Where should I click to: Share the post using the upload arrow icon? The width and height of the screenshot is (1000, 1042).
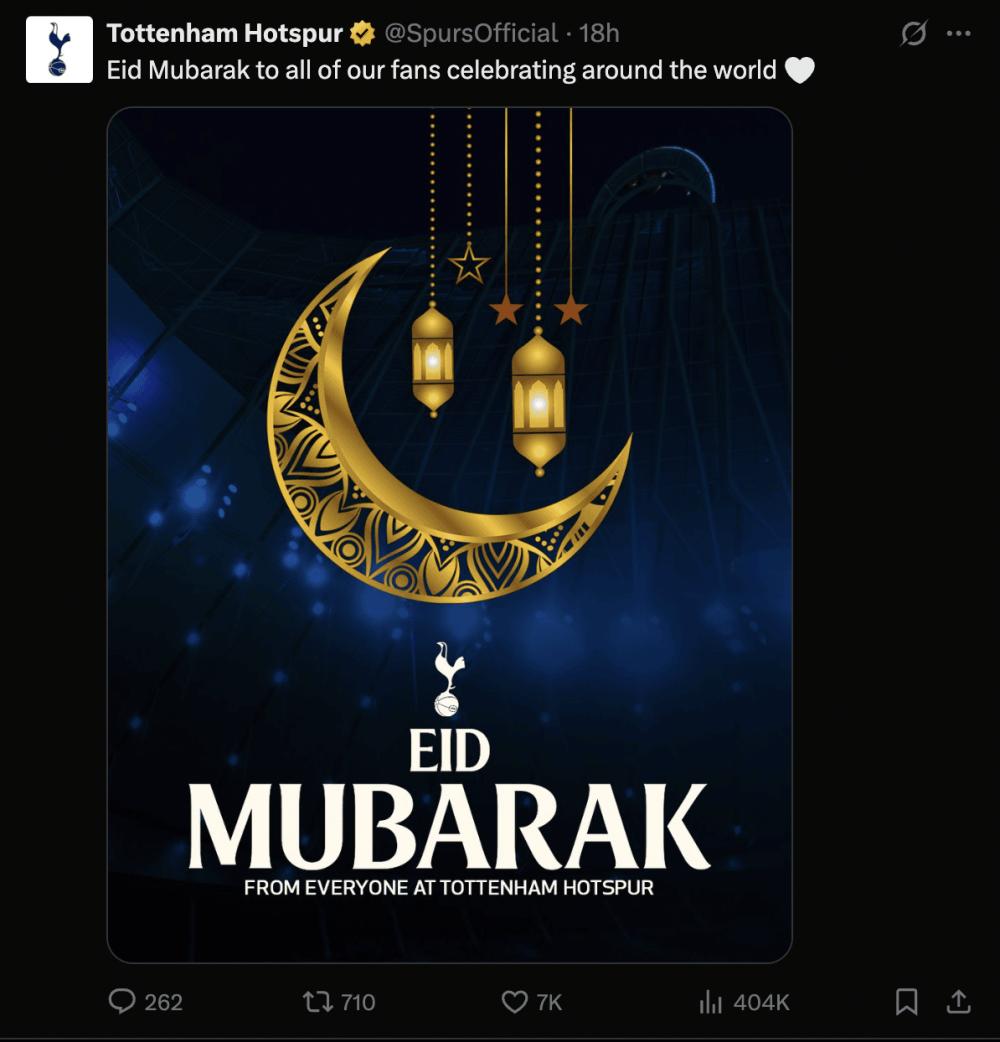(958, 1001)
